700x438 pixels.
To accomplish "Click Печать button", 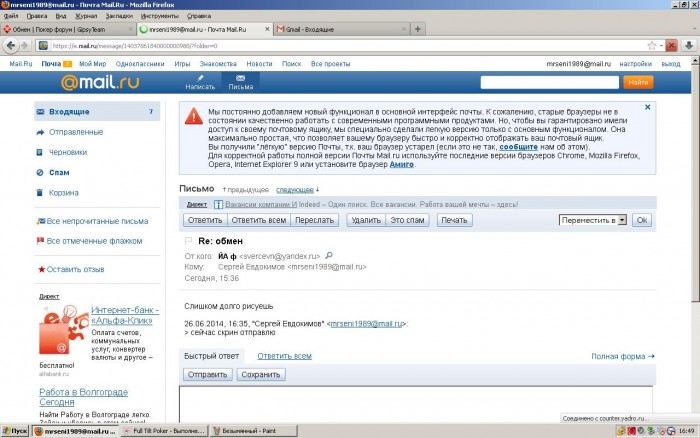I will (x=454, y=220).
